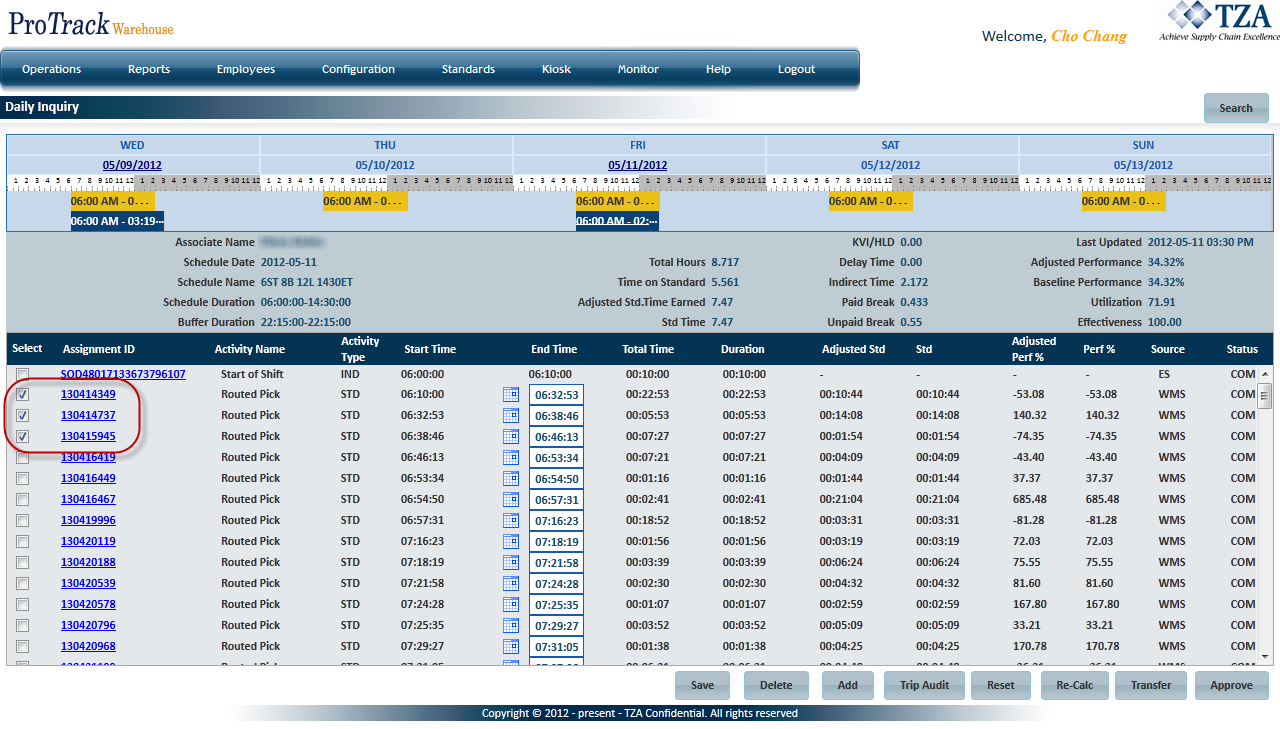1280x729 pixels.
Task: Open the Standards menu
Action: click(468, 70)
